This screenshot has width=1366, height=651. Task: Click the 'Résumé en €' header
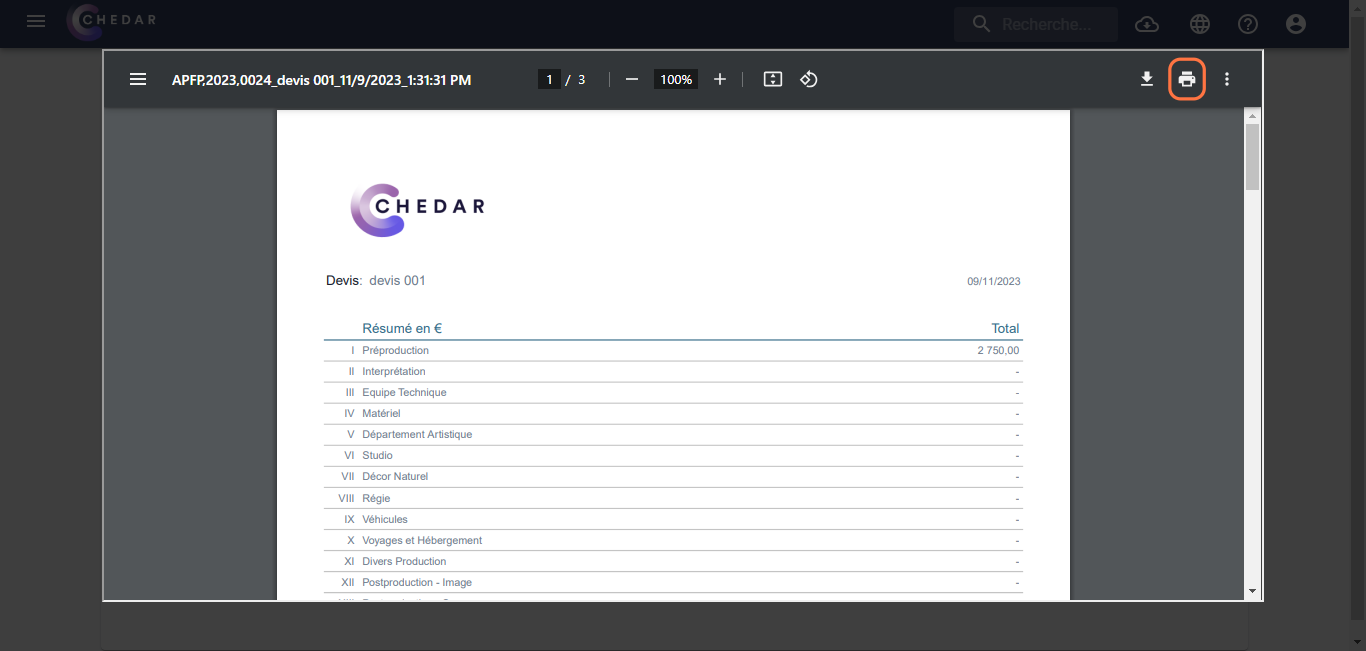402,328
